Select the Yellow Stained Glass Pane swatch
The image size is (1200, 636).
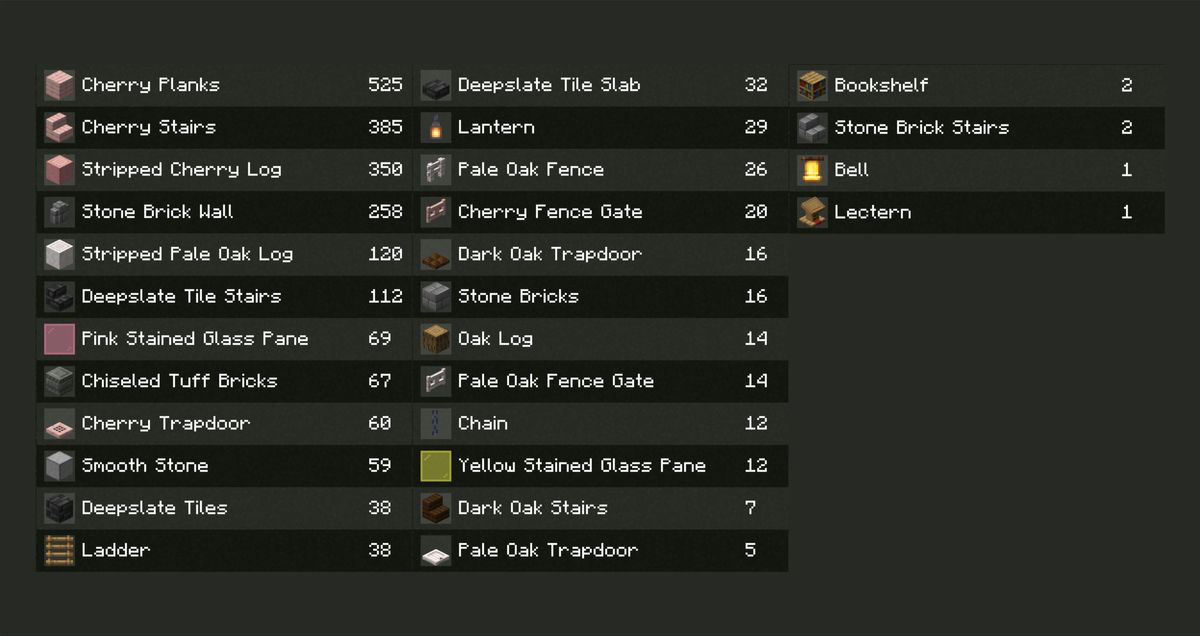pyautogui.click(x=436, y=466)
